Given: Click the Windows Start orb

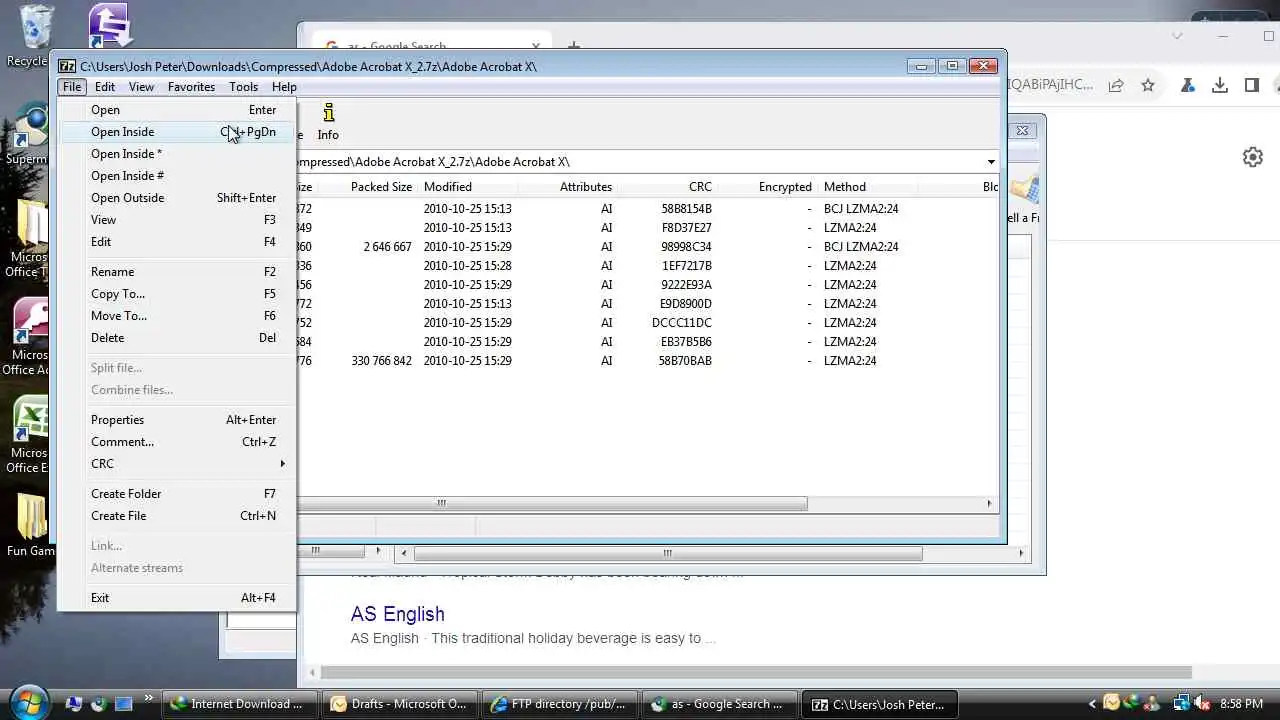Looking at the screenshot, I should tap(28, 702).
